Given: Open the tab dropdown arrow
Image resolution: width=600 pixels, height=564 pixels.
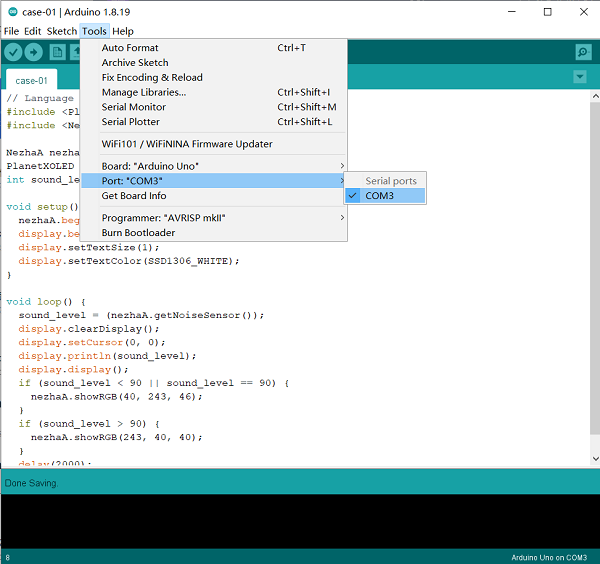Looking at the screenshot, I should tap(580, 77).
